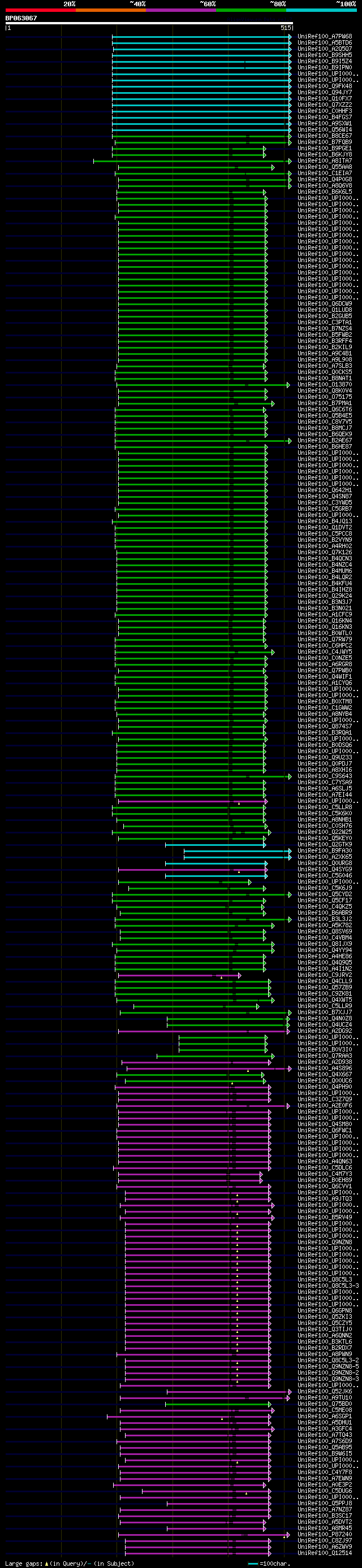Select hit label UniRef100_Q9NZN8-5
Image resolution: width=362 pixels, height=1568 pixels.
point(328,1366)
